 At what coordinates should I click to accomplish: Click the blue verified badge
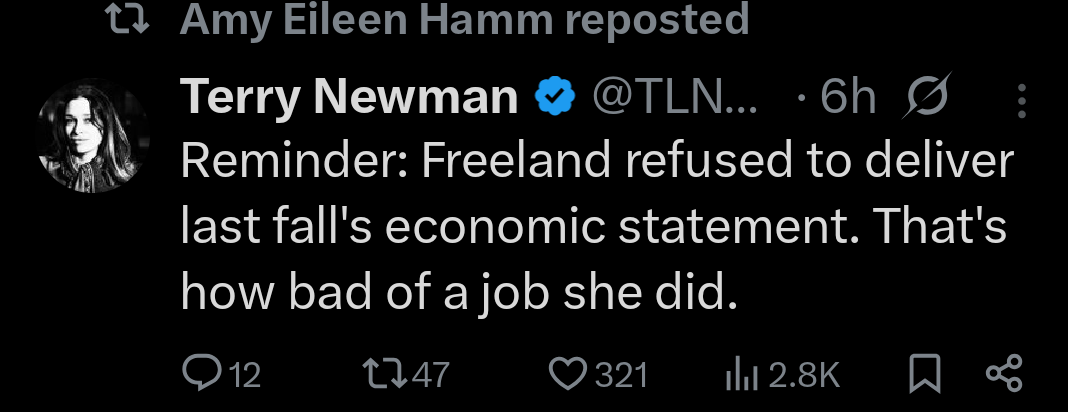point(554,97)
